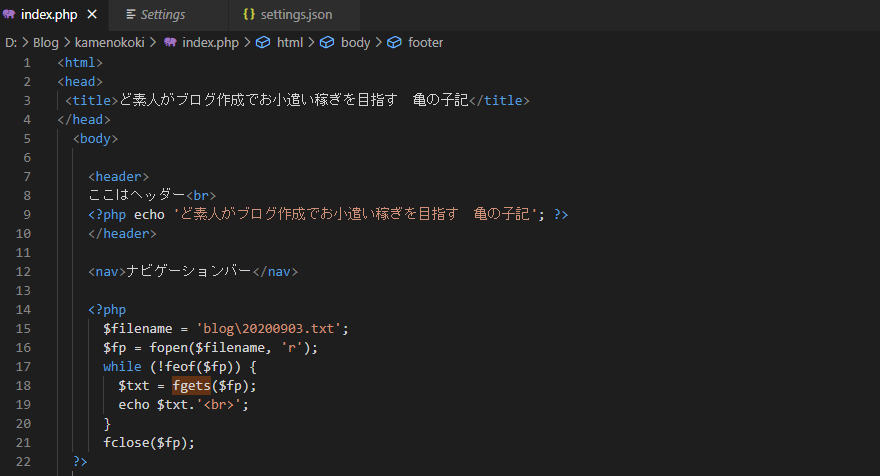Click the '<br>' string on line 19

click(x=218, y=405)
